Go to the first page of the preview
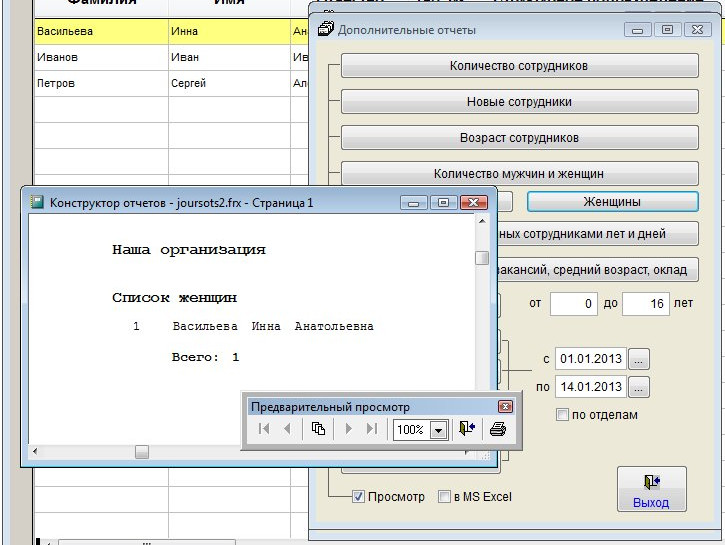This screenshot has width=725, height=545. coord(264,429)
